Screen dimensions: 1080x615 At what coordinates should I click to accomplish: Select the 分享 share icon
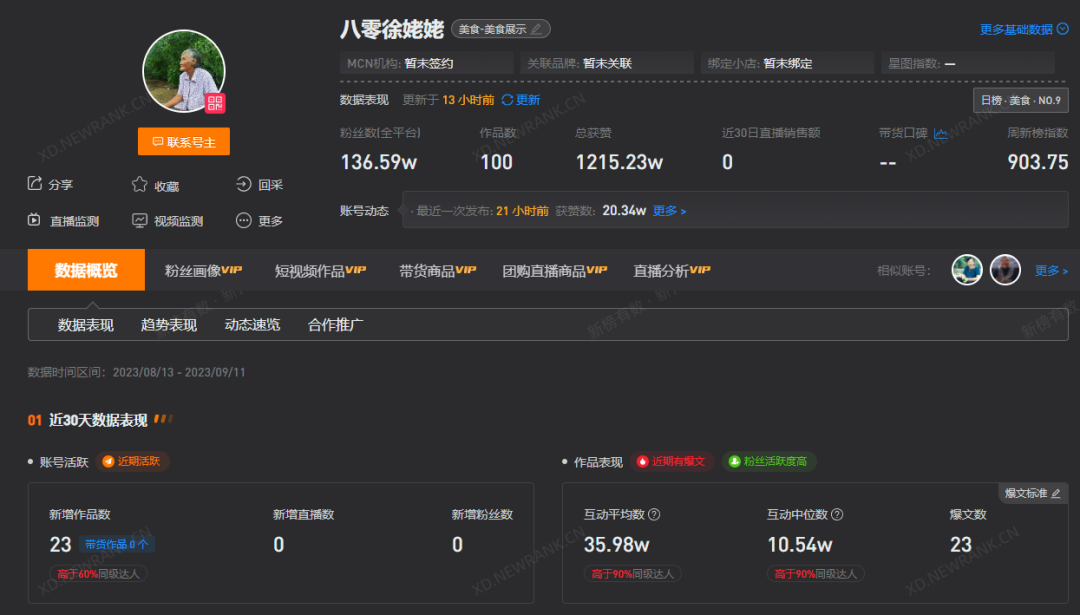(34, 184)
